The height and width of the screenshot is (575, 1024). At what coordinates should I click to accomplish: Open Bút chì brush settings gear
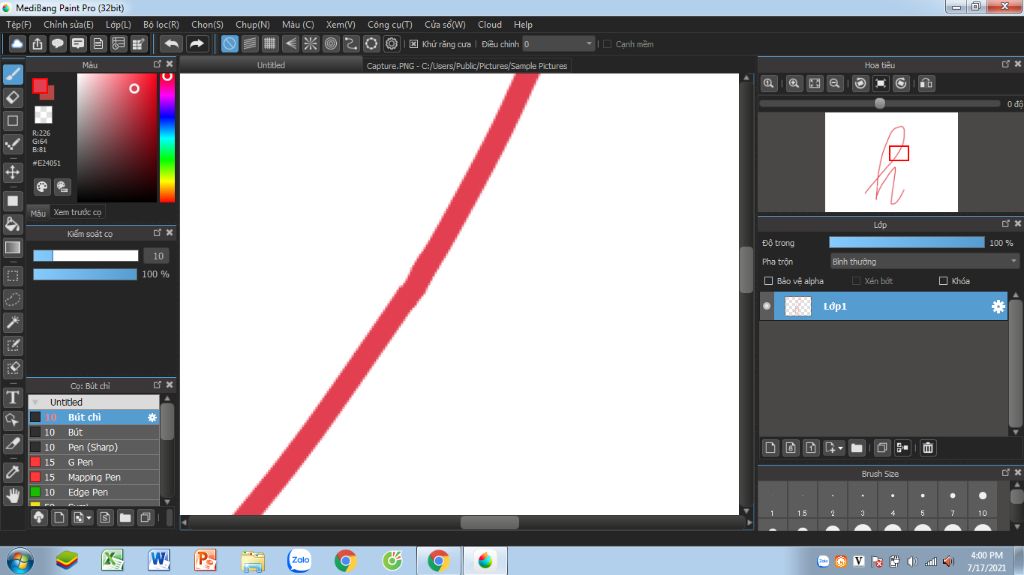pyautogui.click(x=152, y=418)
